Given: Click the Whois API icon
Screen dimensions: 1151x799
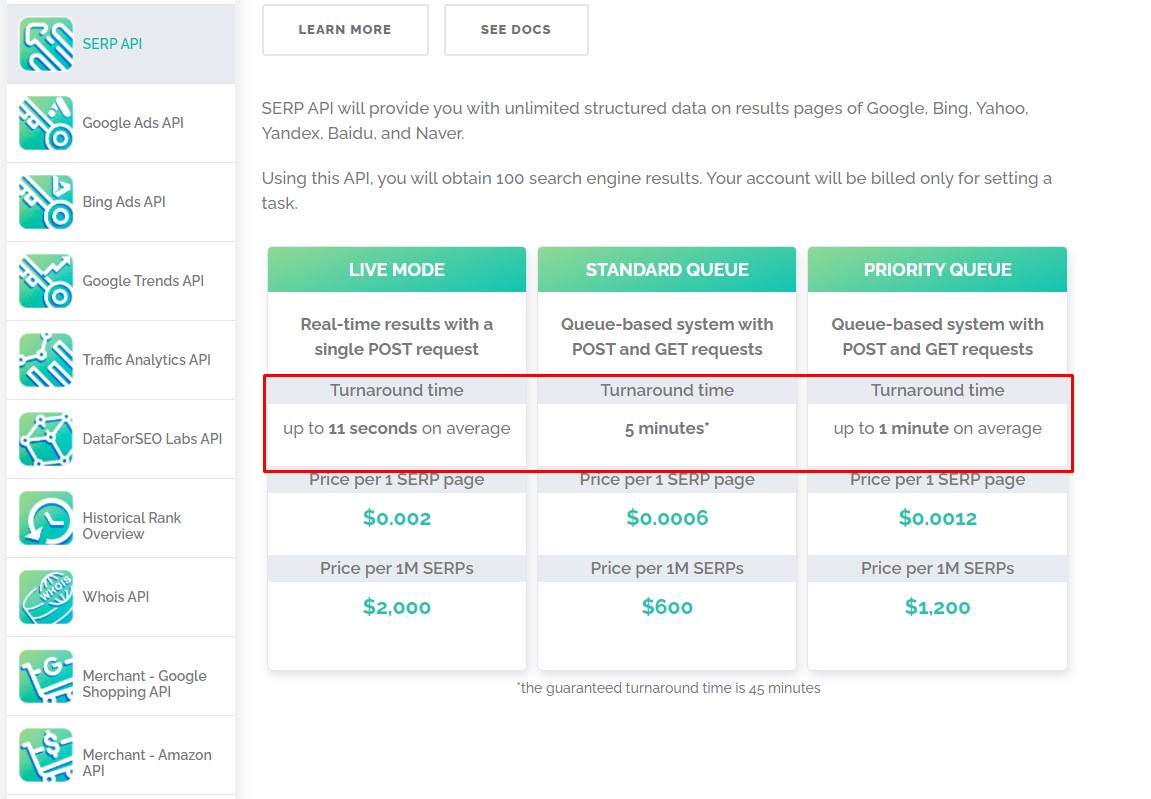Looking at the screenshot, I should [x=46, y=597].
